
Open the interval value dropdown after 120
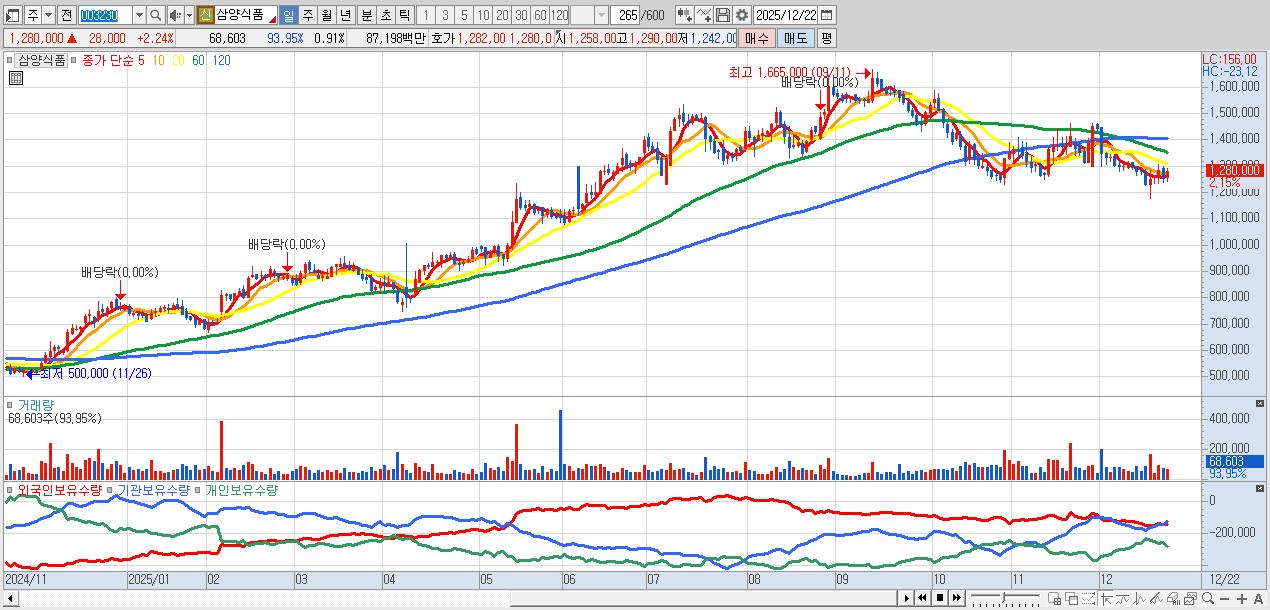(x=601, y=15)
